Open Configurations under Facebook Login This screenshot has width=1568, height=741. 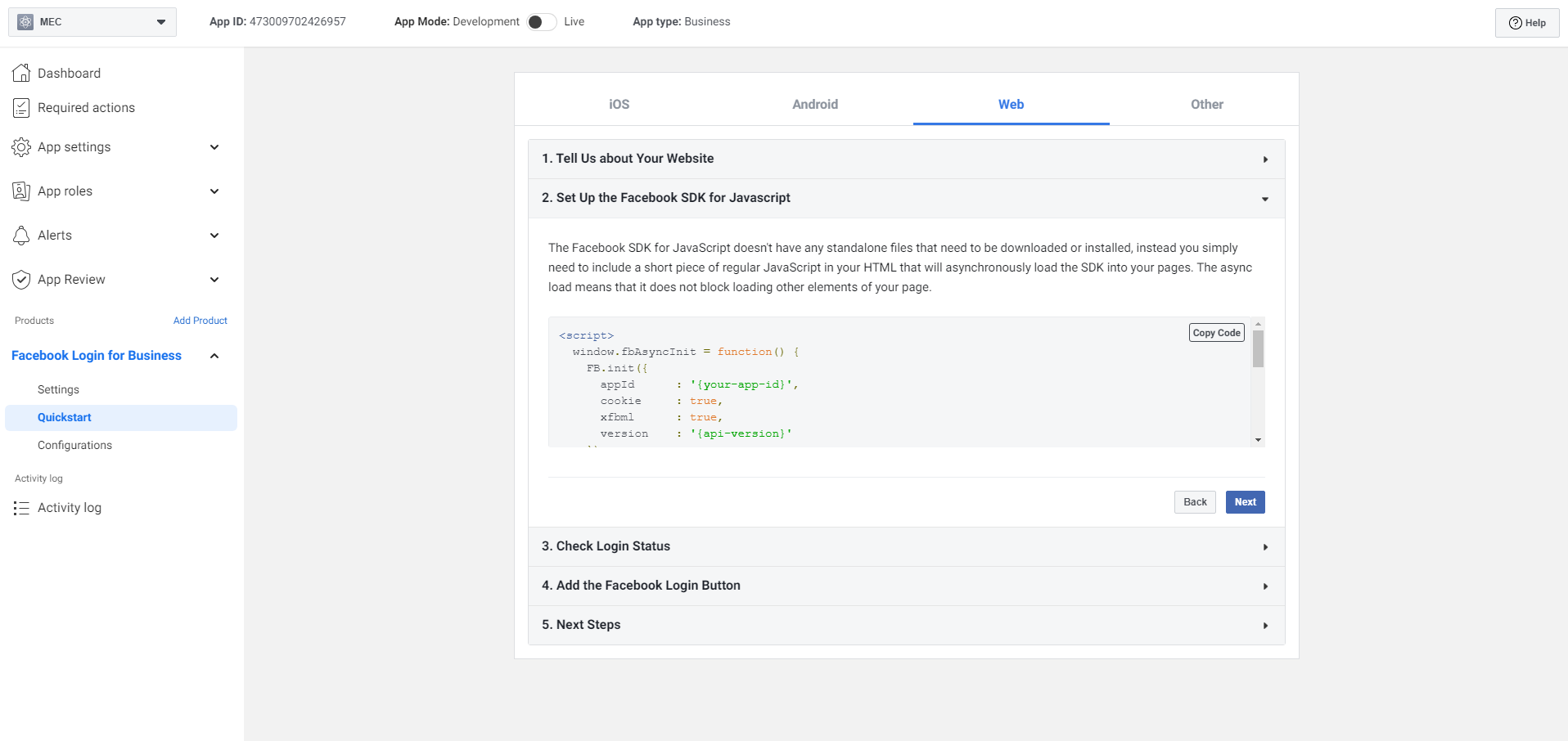(74, 445)
